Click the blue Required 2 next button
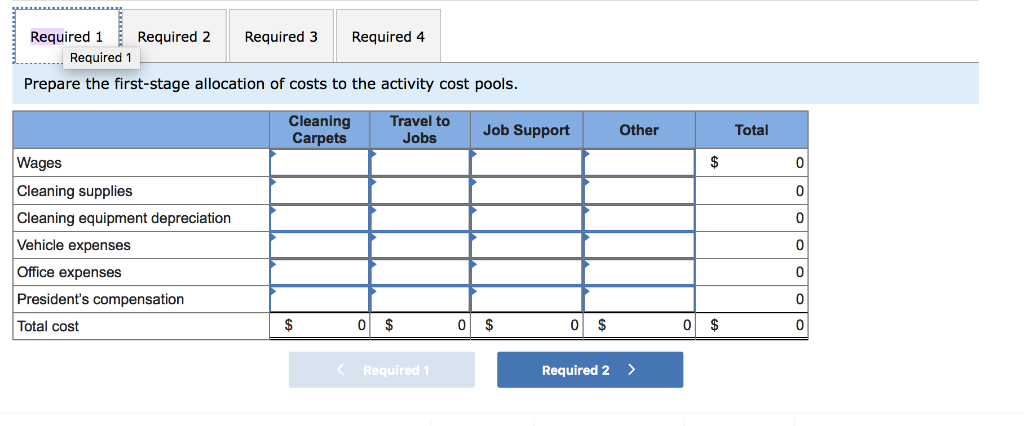This screenshot has width=1024, height=426. [589, 370]
